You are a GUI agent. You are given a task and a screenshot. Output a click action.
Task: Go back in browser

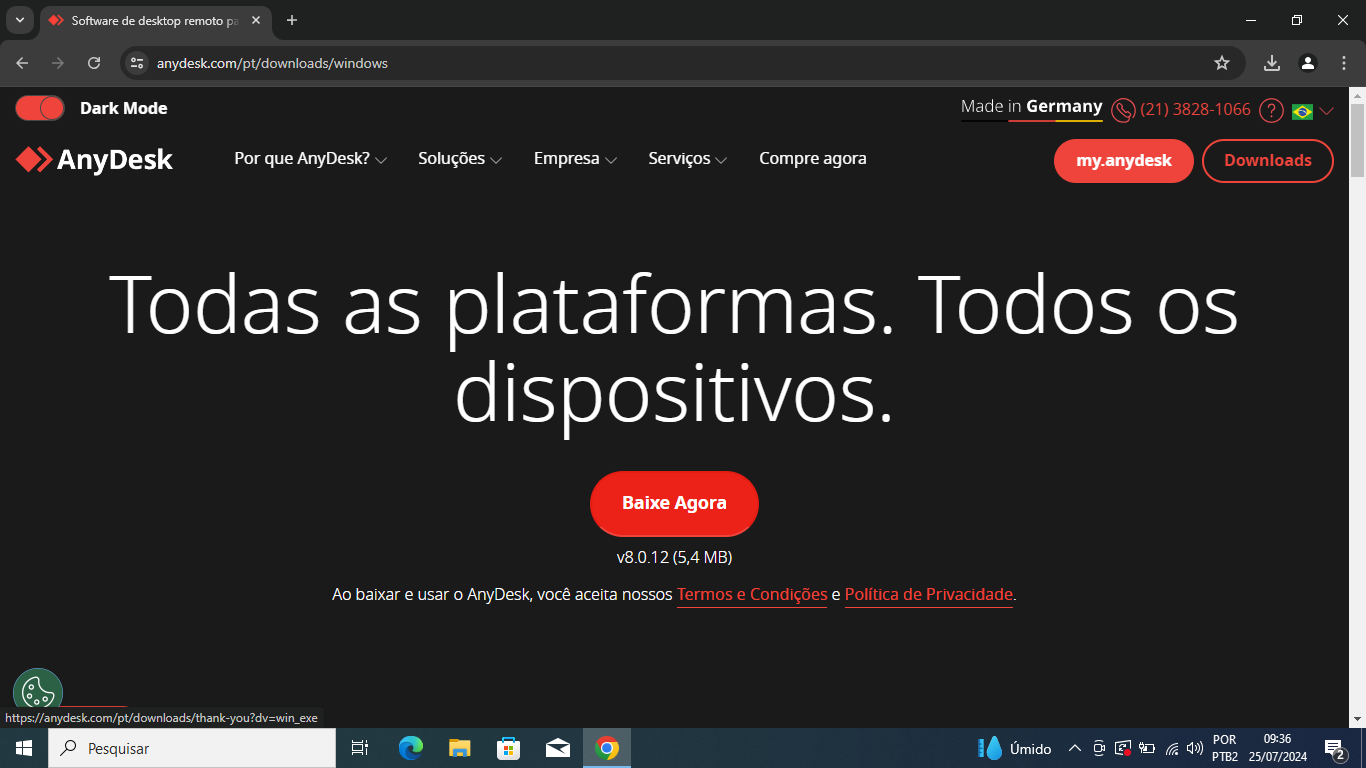point(22,63)
